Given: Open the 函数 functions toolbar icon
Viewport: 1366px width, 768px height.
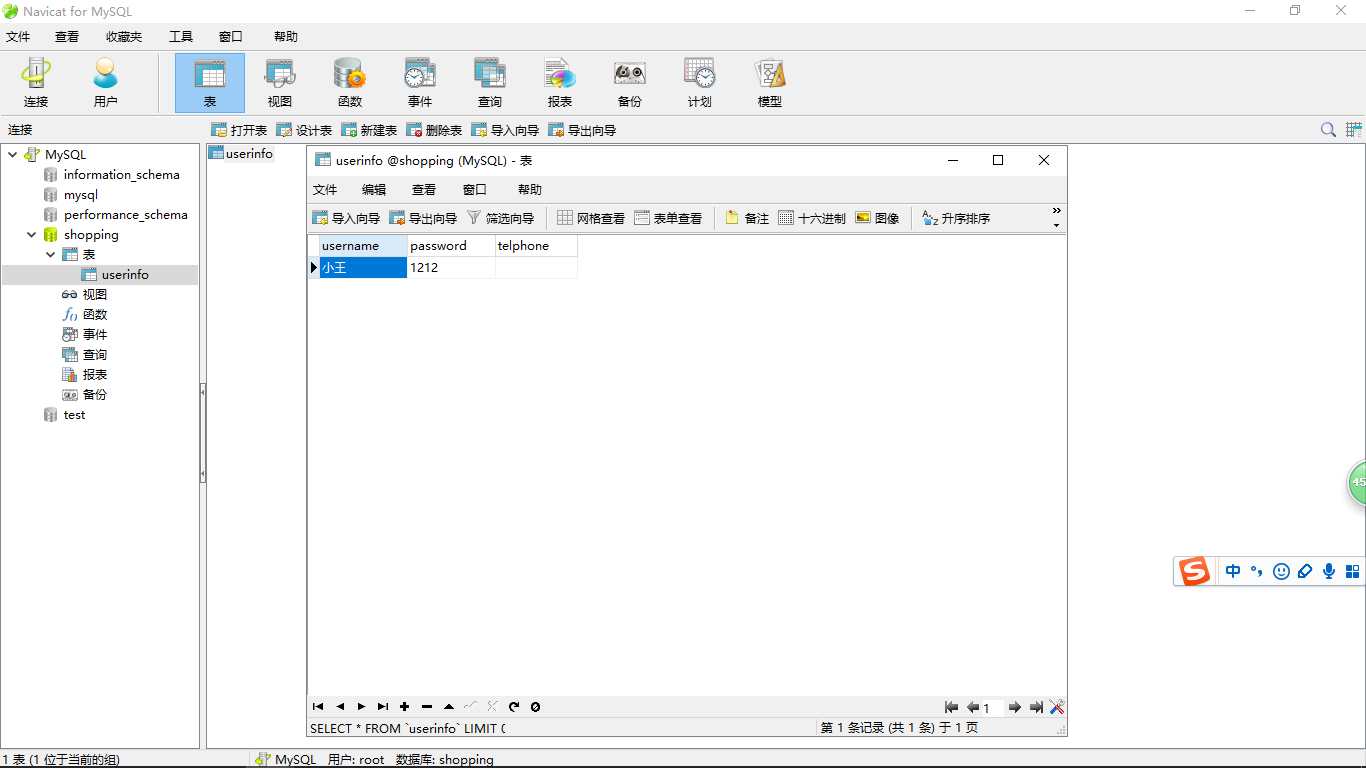Looking at the screenshot, I should [350, 83].
